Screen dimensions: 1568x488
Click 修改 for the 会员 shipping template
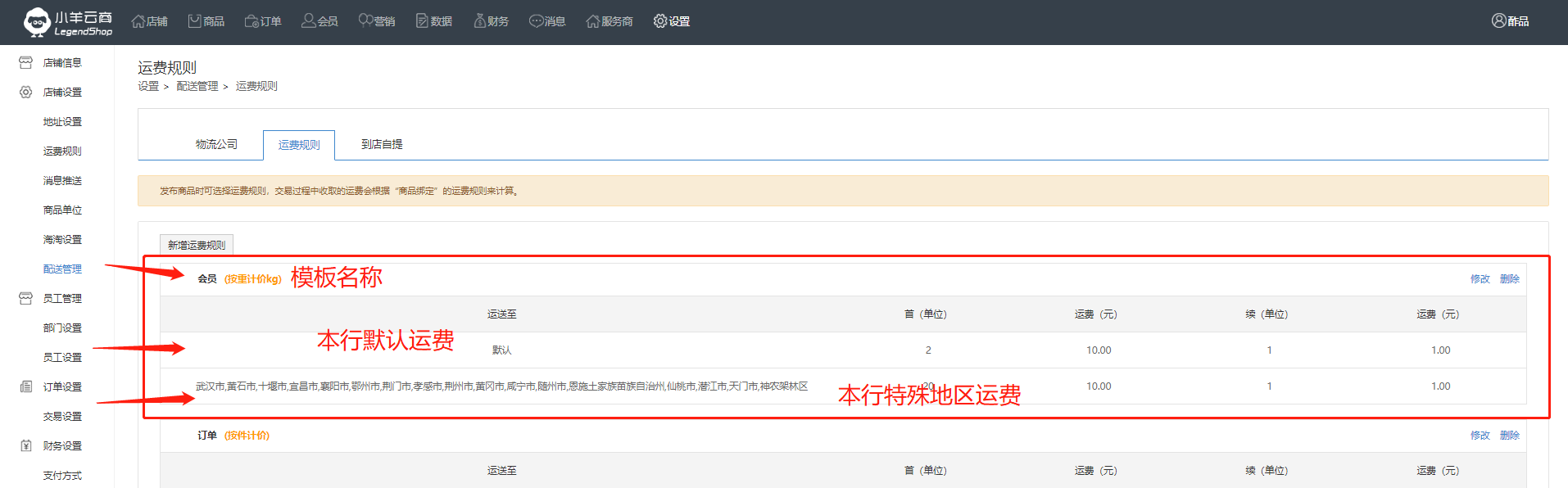click(1480, 279)
